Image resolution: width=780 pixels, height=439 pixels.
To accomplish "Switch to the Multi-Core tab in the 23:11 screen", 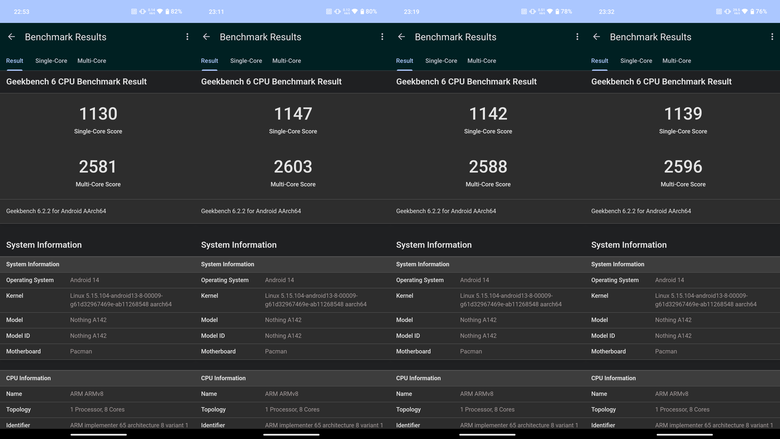I will (287, 61).
